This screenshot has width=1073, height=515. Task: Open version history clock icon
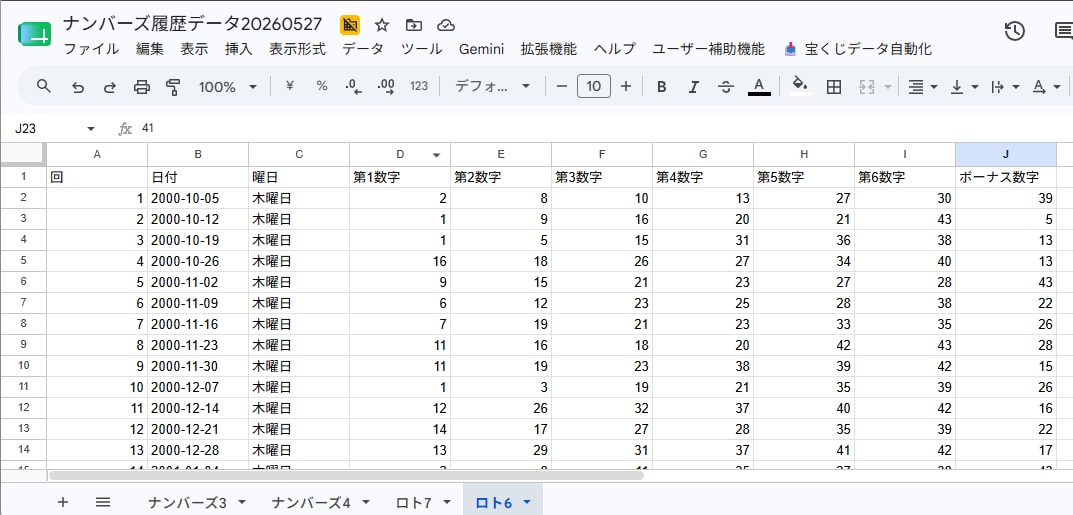coord(1014,31)
